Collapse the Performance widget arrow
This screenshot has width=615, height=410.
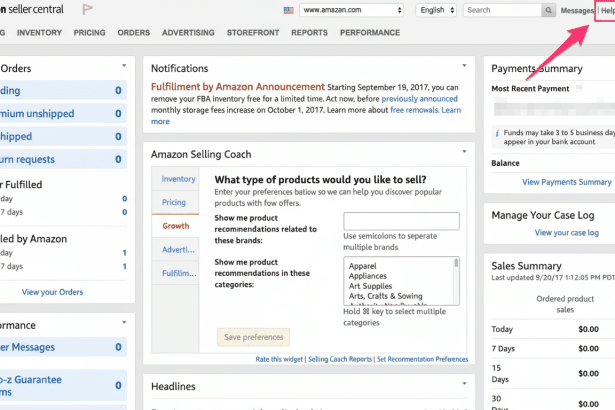click(x=124, y=322)
